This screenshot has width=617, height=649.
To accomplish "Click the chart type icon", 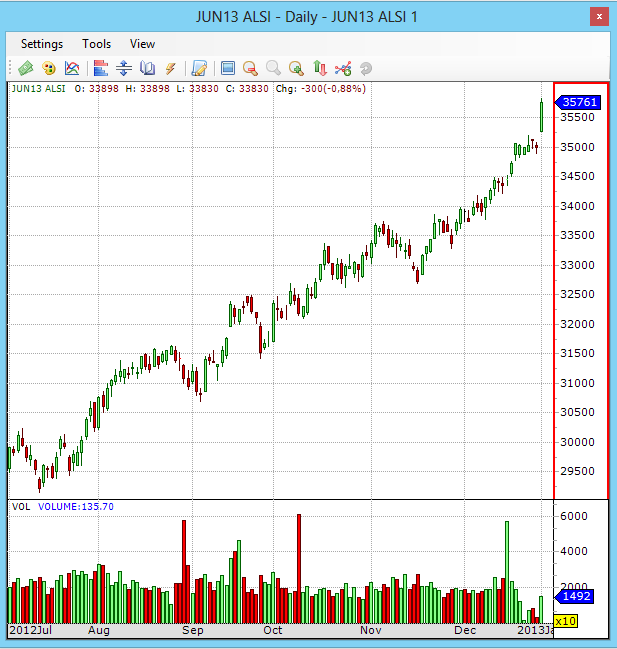I will [x=72, y=68].
